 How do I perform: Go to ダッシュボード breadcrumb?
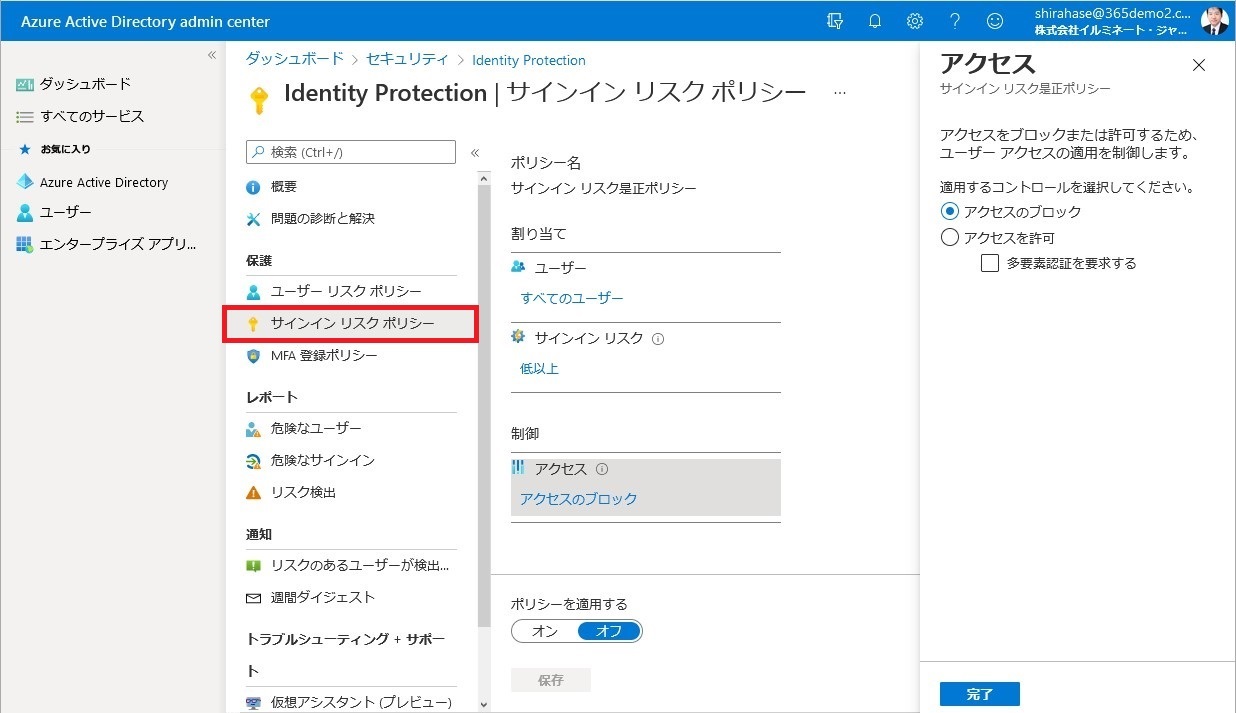pyautogui.click(x=295, y=59)
